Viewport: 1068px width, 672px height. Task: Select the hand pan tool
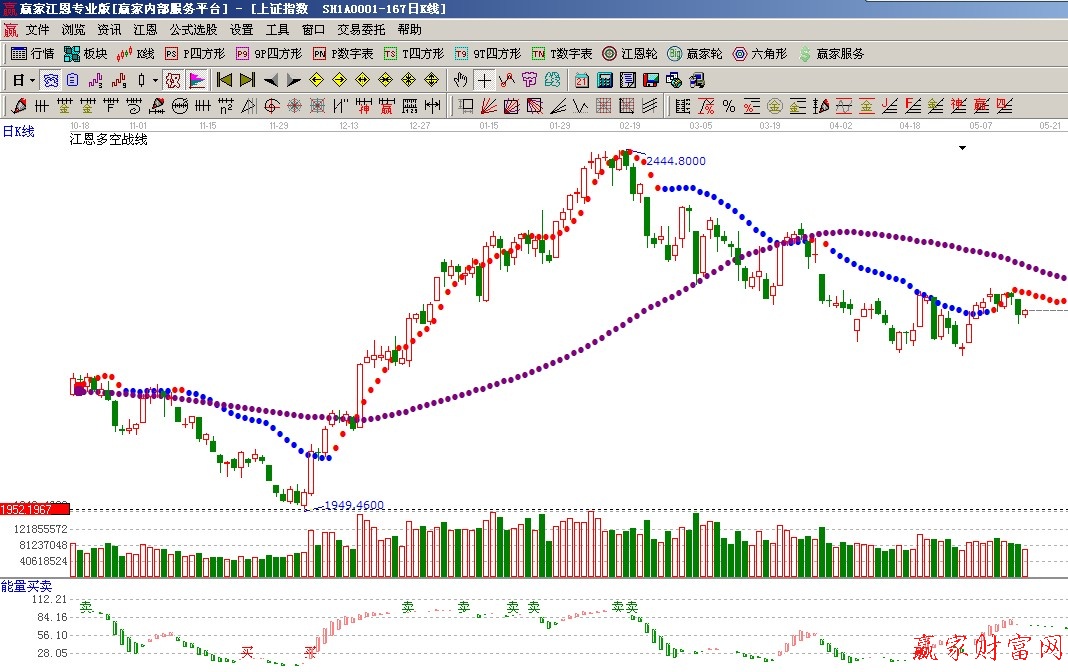click(x=460, y=80)
